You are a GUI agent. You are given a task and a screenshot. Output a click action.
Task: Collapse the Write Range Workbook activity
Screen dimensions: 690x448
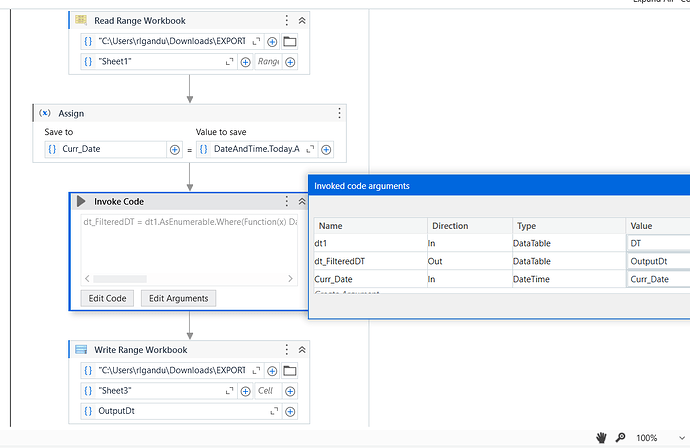(x=302, y=350)
